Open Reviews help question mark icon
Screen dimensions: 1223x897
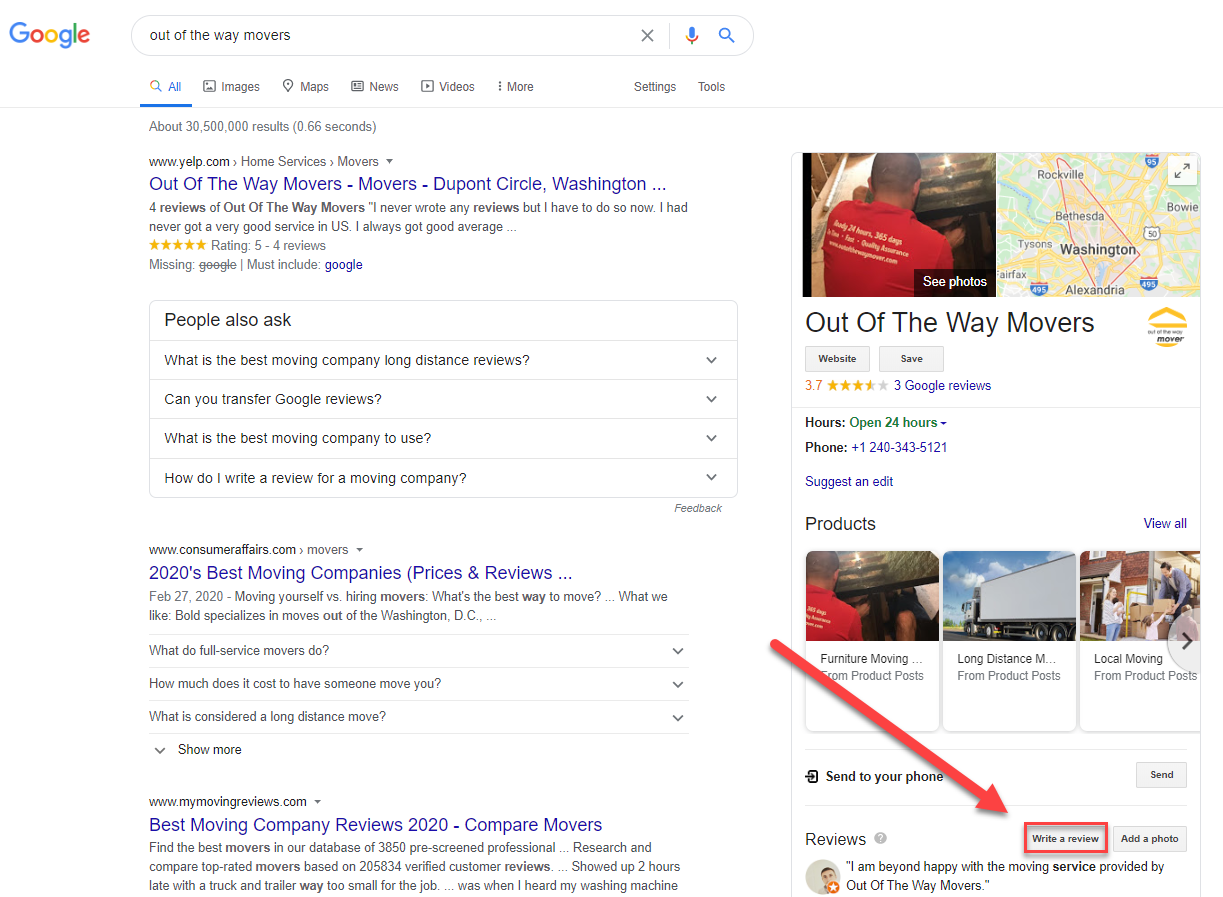click(x=880, y=839)
